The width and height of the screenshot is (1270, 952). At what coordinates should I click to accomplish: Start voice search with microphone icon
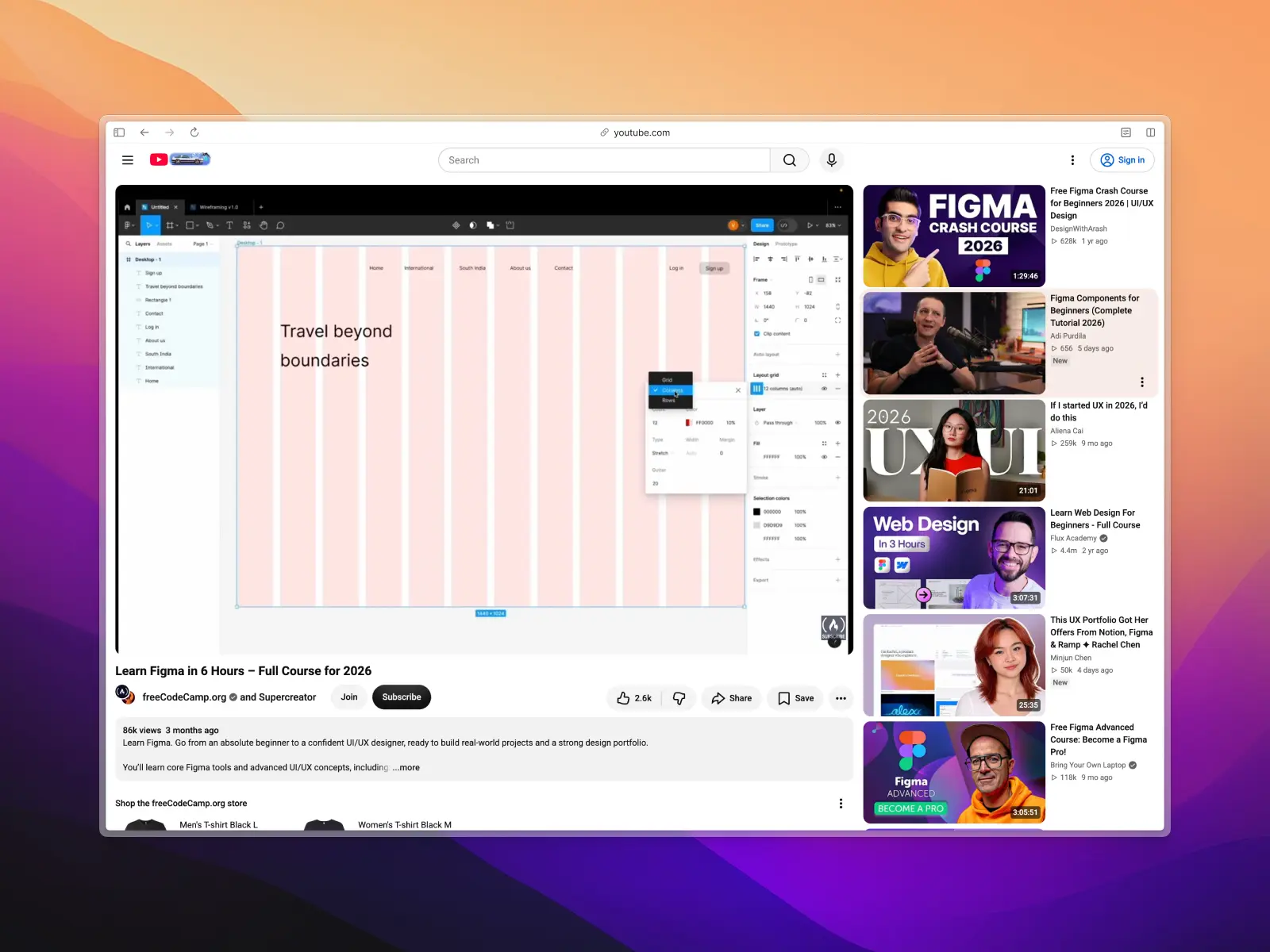pyautogui.click(x=831, y=160)
